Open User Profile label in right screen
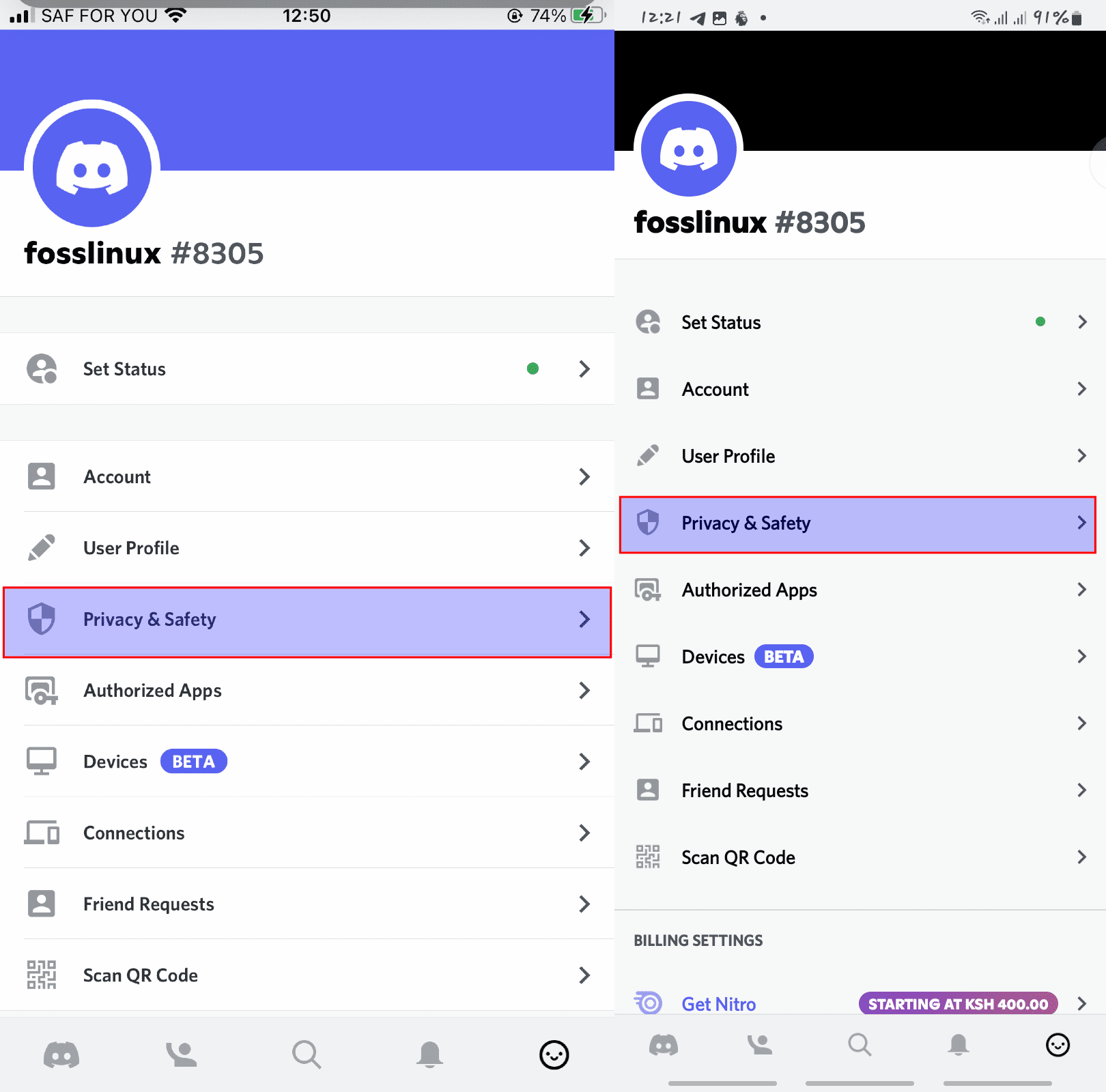 [x=728, y=456]
